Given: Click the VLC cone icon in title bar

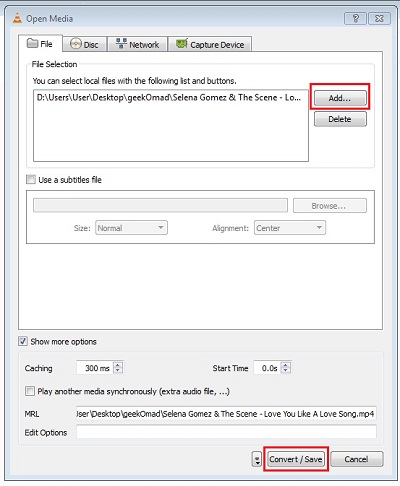Looking at the screenshot, I should tap(17, 18).
